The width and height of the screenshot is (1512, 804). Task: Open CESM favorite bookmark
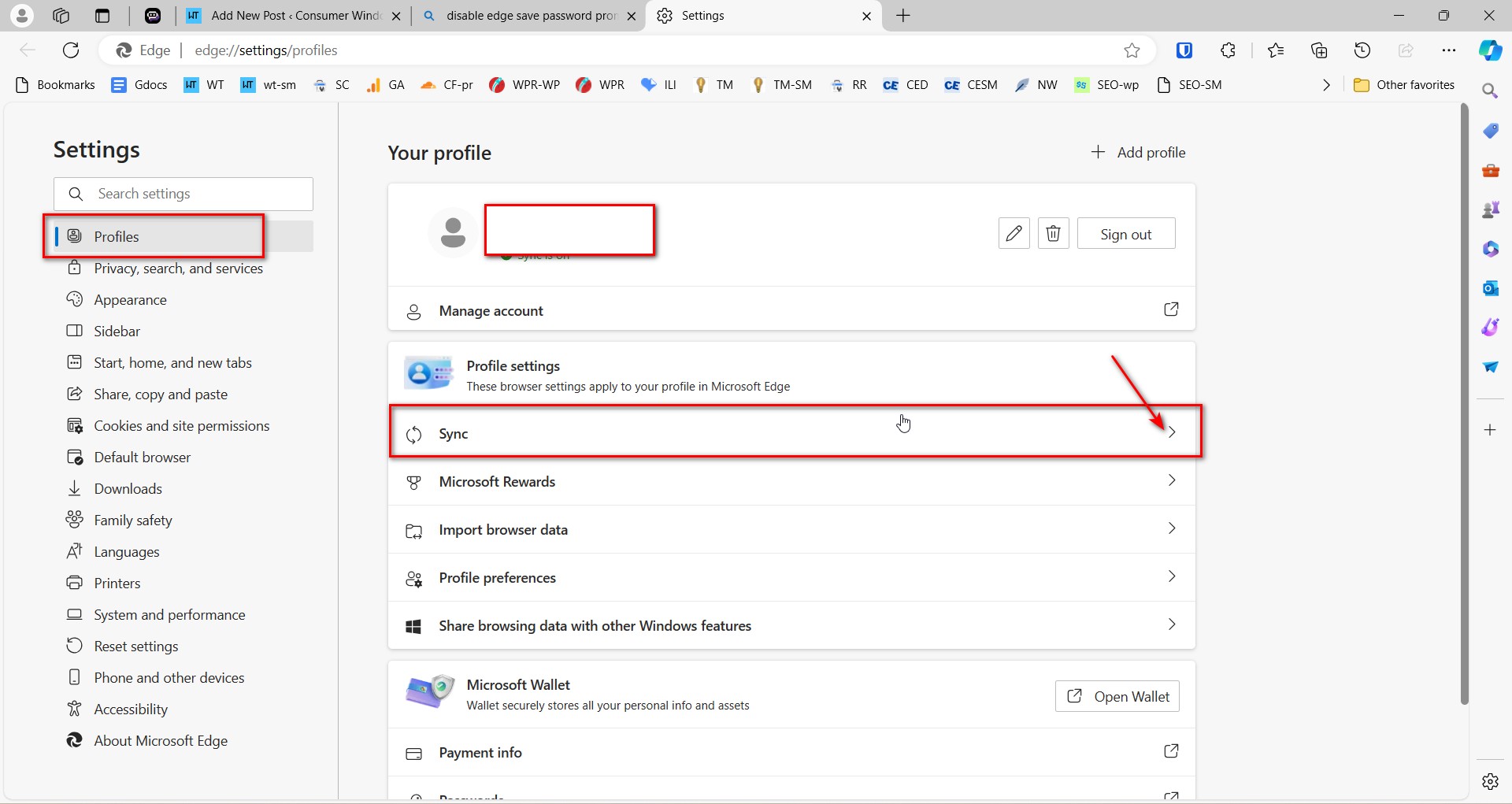pyautogui.click(x=971, y=85)
